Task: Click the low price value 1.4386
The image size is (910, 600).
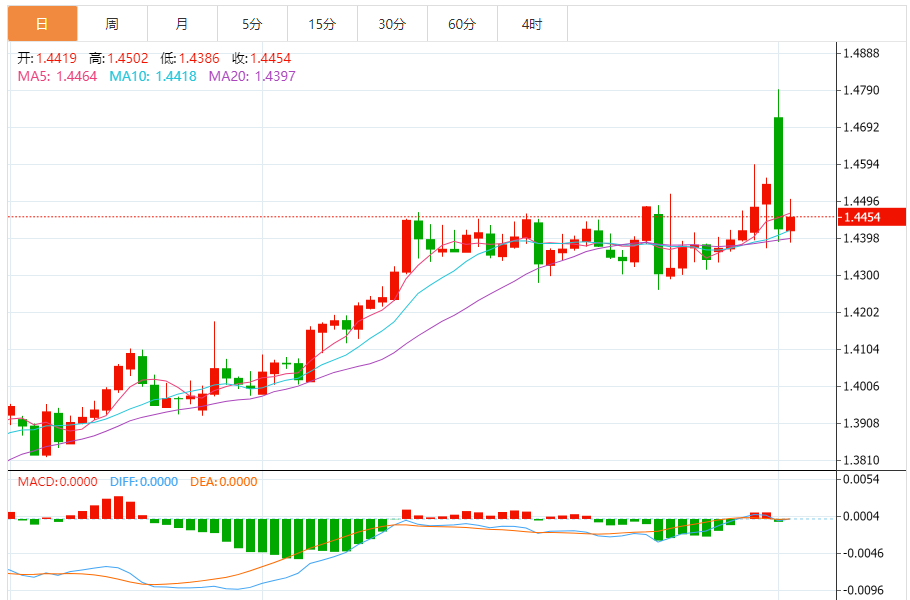Action: coord(199,58)
